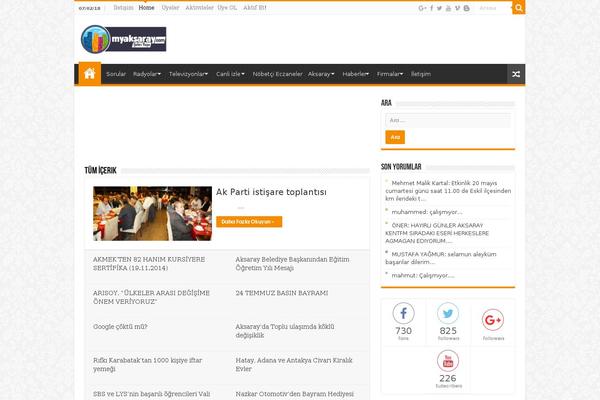The height and width of the screenshot is (400, 600).
Task: Open Üyeler in the top bar
Action: click(x=170, y=8)
